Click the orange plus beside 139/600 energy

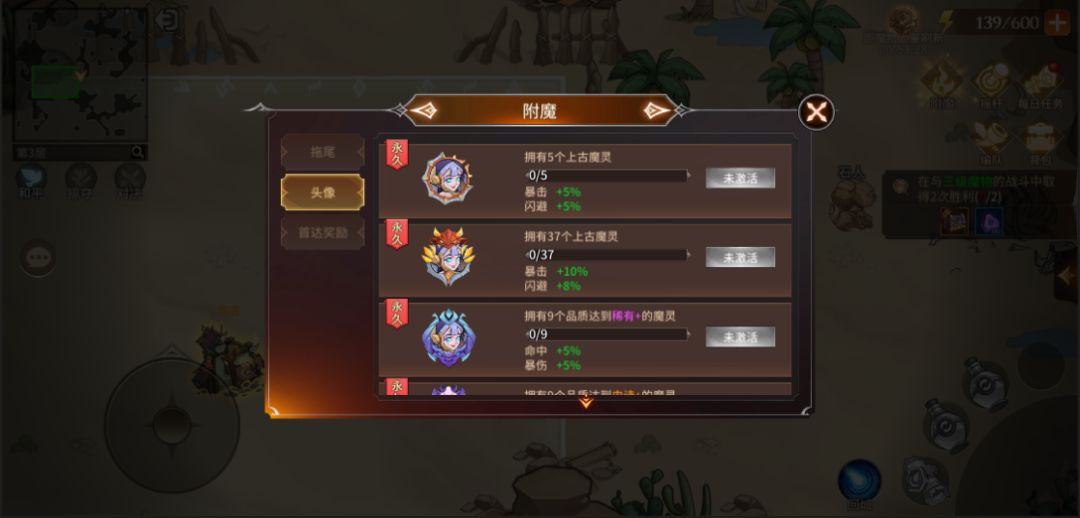coord(1056,23)
